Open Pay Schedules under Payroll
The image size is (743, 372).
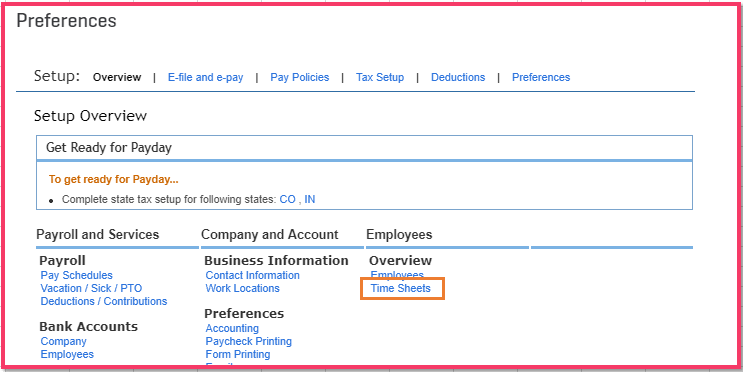(77, 275)
